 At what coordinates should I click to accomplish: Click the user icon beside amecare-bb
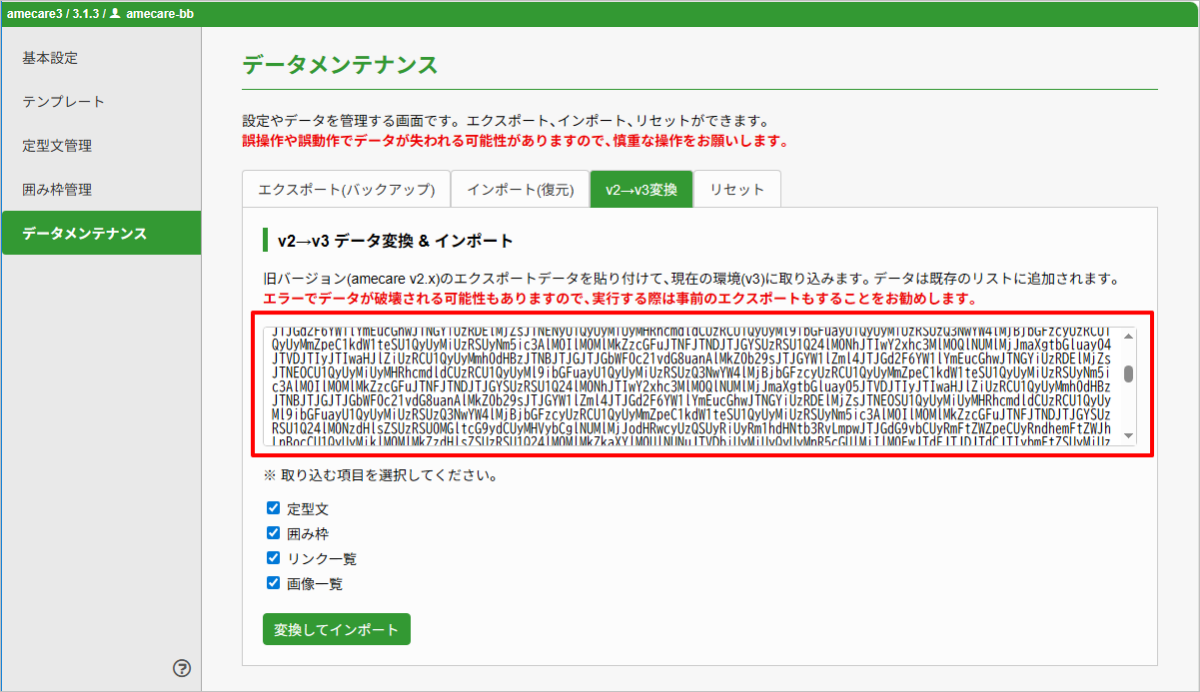115,13
